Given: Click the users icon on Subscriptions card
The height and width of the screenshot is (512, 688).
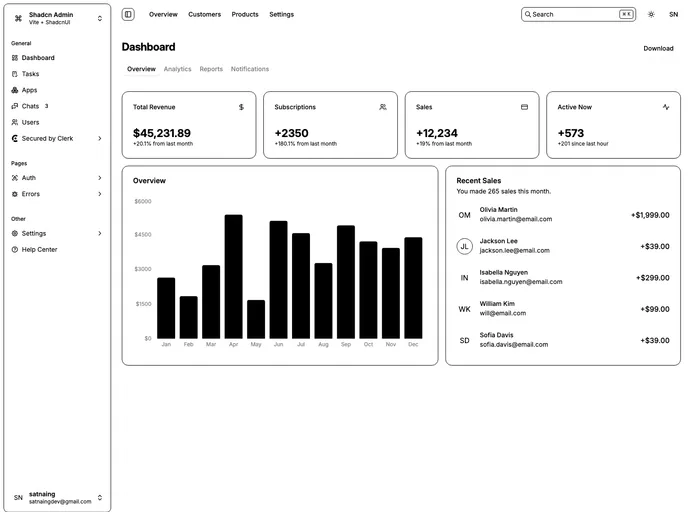Looking at the screenshot, I should (383, 107).
